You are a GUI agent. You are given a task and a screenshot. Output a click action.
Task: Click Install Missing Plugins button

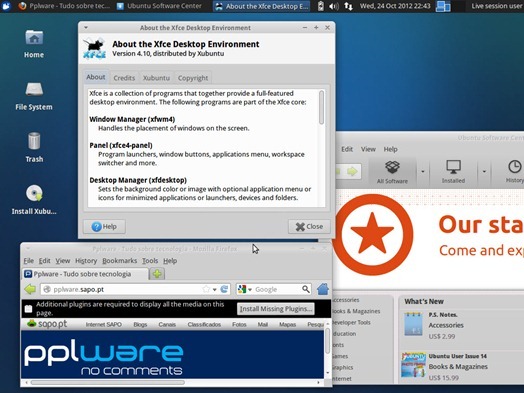[276, 309]
